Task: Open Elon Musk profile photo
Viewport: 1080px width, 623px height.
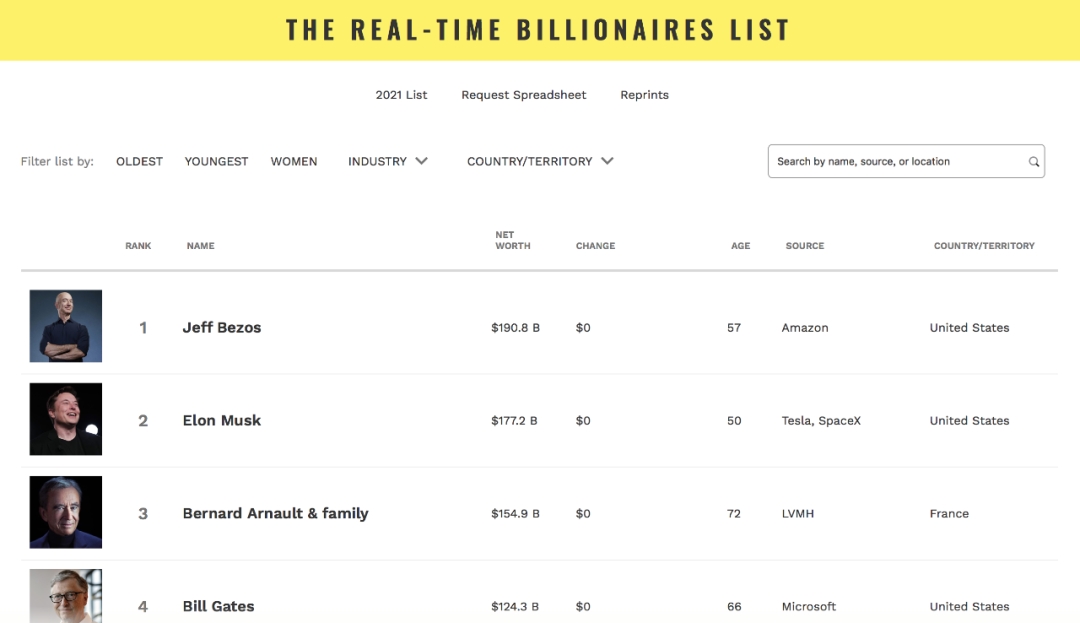Action: coord(66,419)
